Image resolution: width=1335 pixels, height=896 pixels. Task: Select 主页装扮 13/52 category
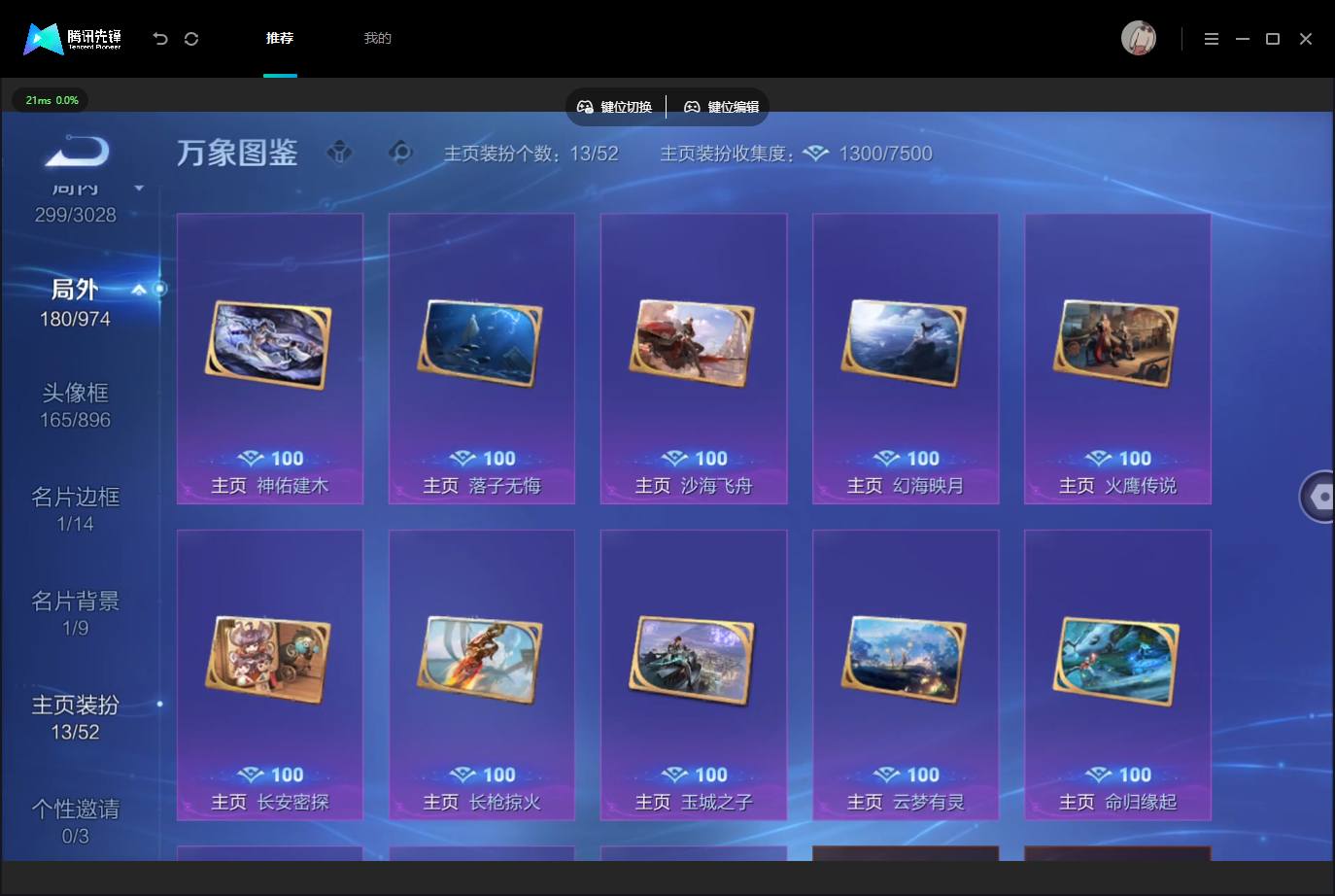coord(75,717)
